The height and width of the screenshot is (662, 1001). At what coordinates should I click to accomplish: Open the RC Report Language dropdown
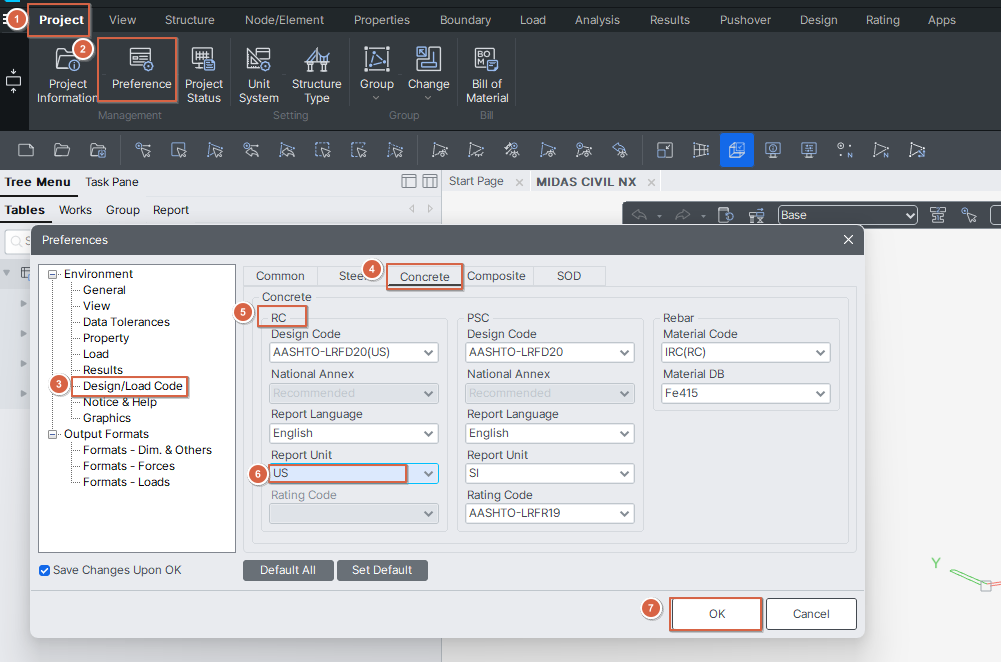[x=354, y=433]
